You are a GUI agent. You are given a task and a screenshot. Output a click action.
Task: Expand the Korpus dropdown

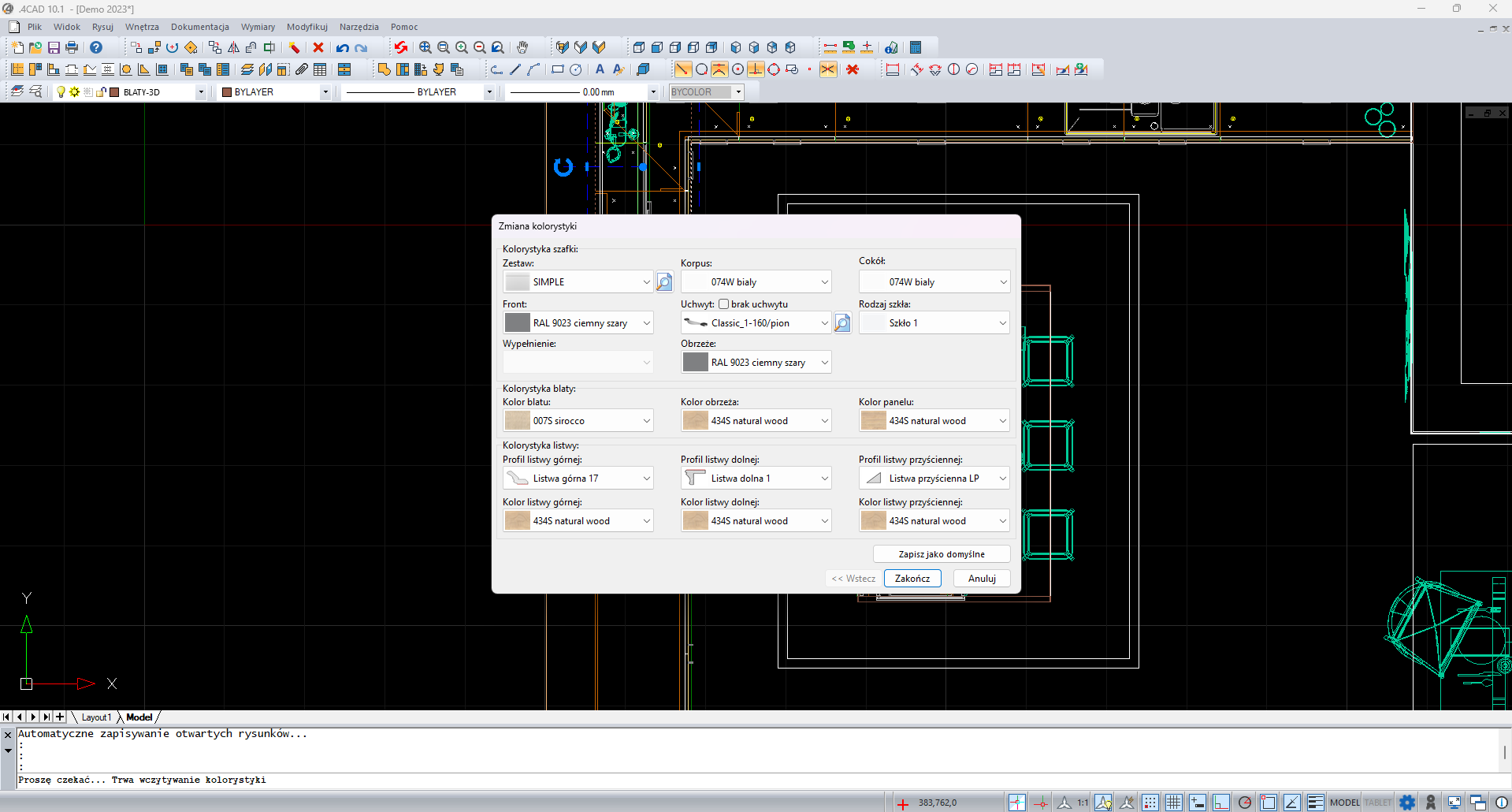tap(824, 282)
